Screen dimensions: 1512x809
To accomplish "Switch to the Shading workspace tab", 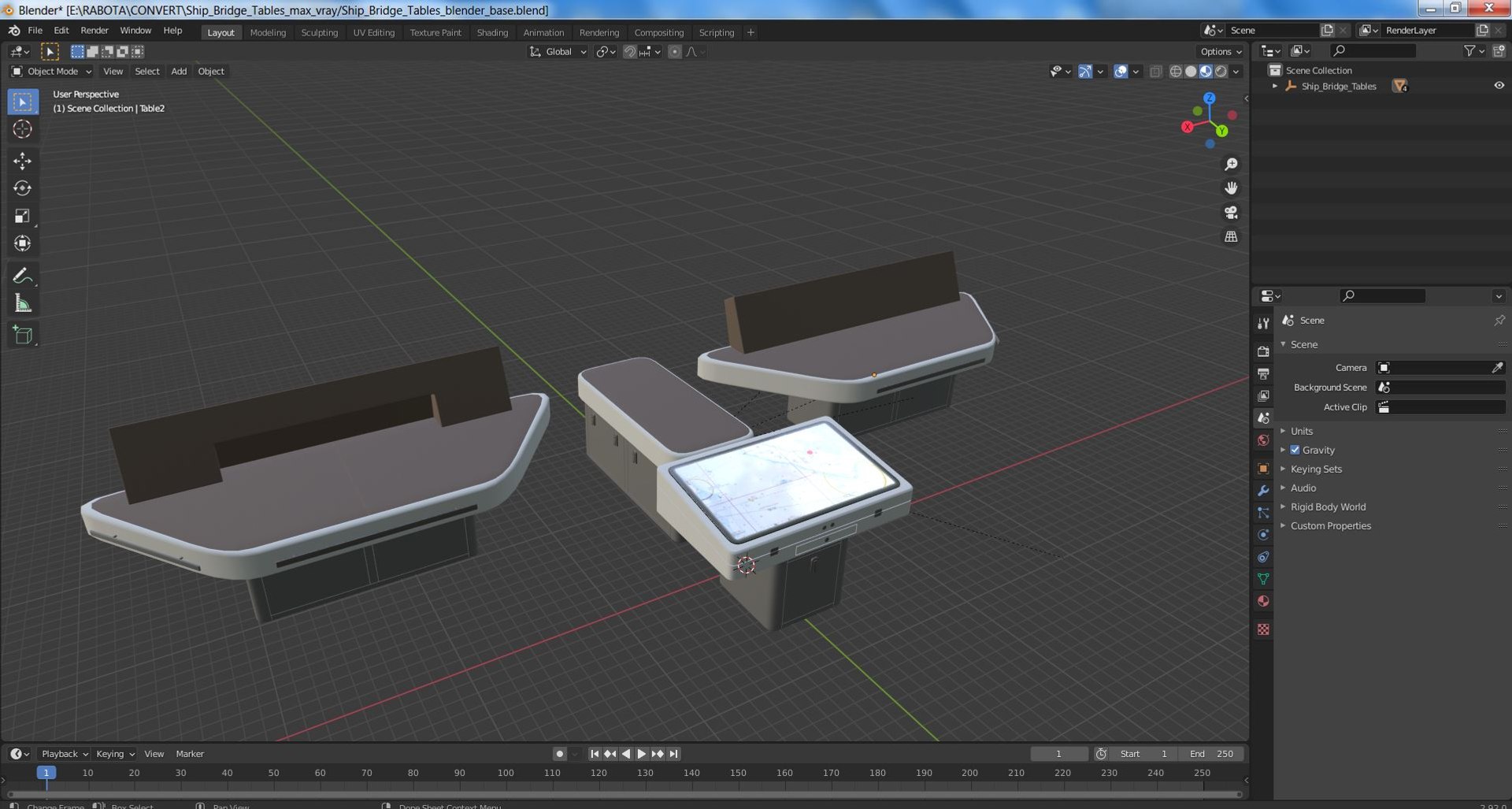I will point(492,32).
